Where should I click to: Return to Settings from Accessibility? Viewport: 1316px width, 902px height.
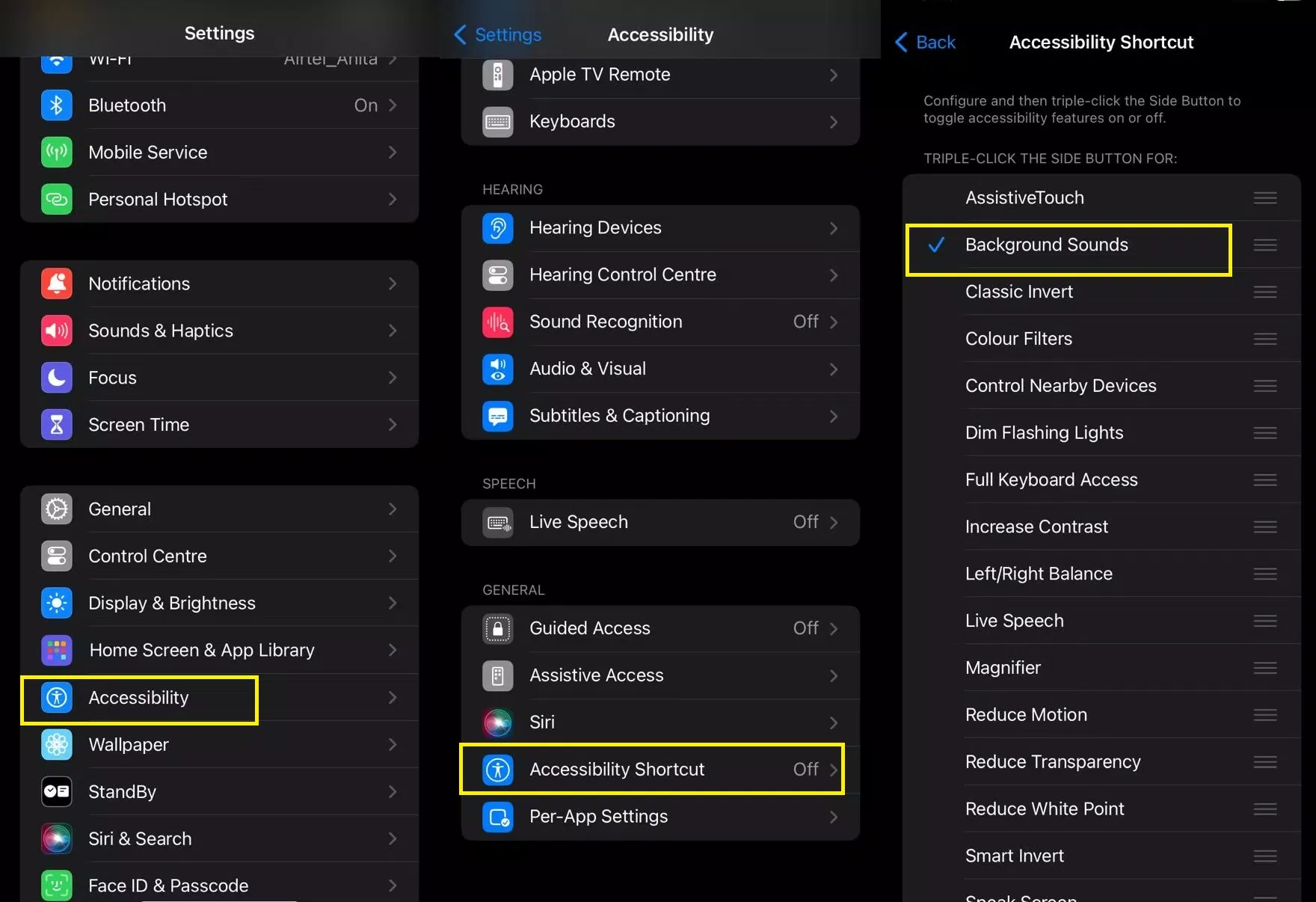498,35
